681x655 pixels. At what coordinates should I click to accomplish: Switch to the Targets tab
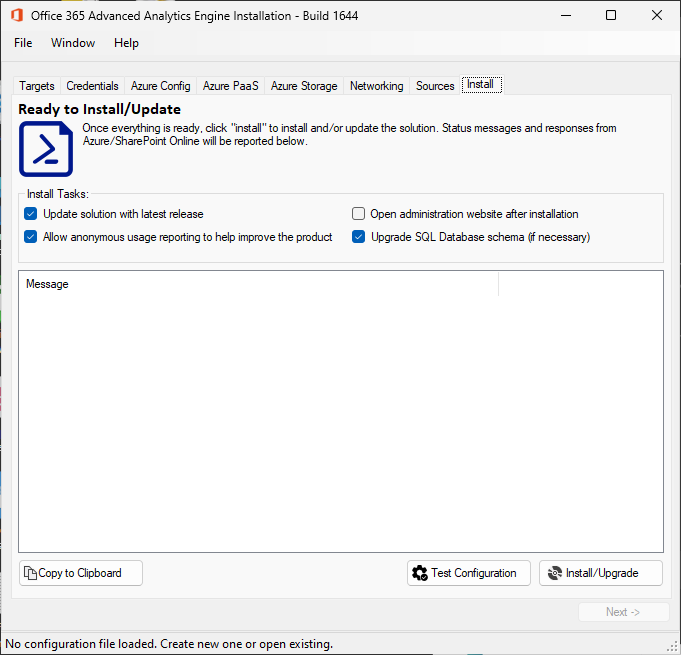[x=37, y=86]
